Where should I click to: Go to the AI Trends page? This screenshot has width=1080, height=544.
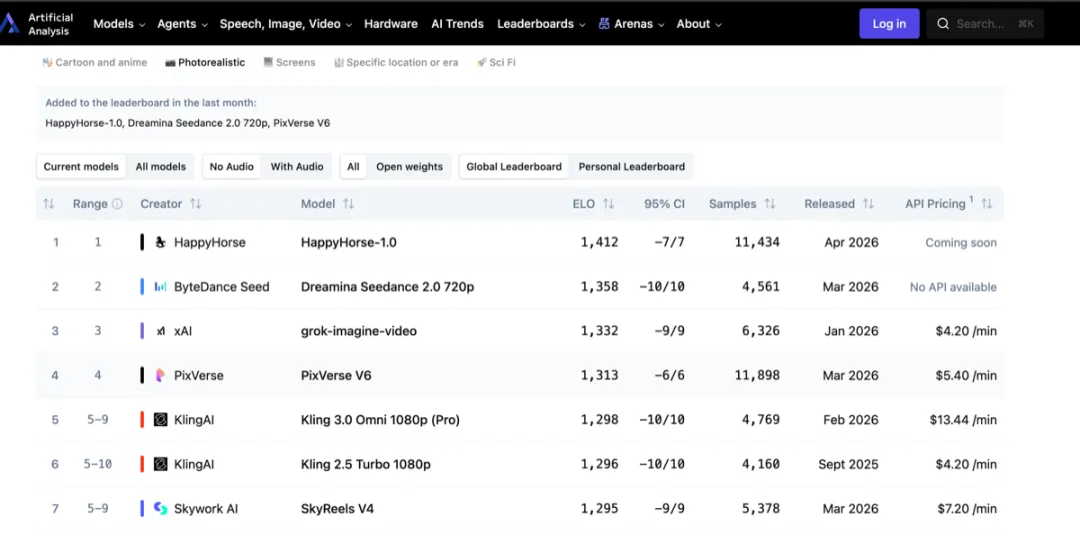point(457,24)
